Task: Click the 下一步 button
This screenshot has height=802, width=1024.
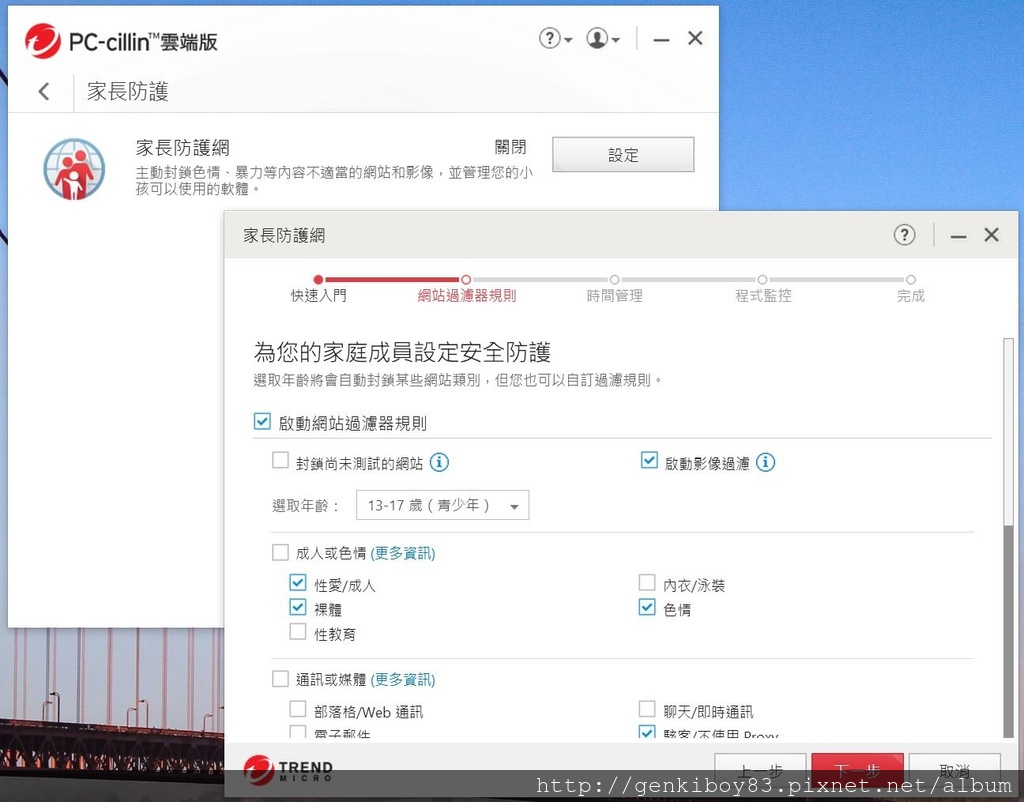Action: point(857,769)
